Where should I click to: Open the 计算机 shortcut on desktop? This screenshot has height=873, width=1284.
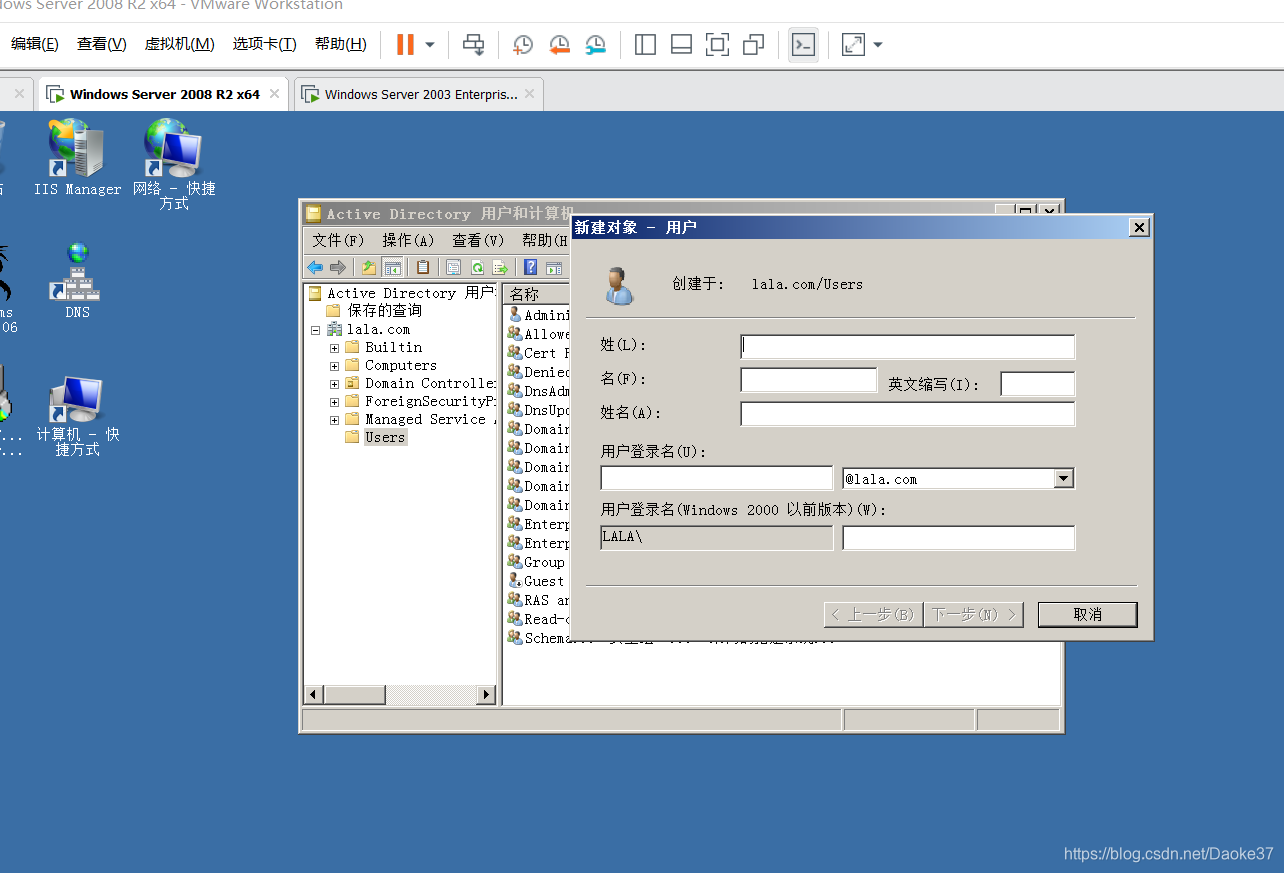(x=78, y=416)
